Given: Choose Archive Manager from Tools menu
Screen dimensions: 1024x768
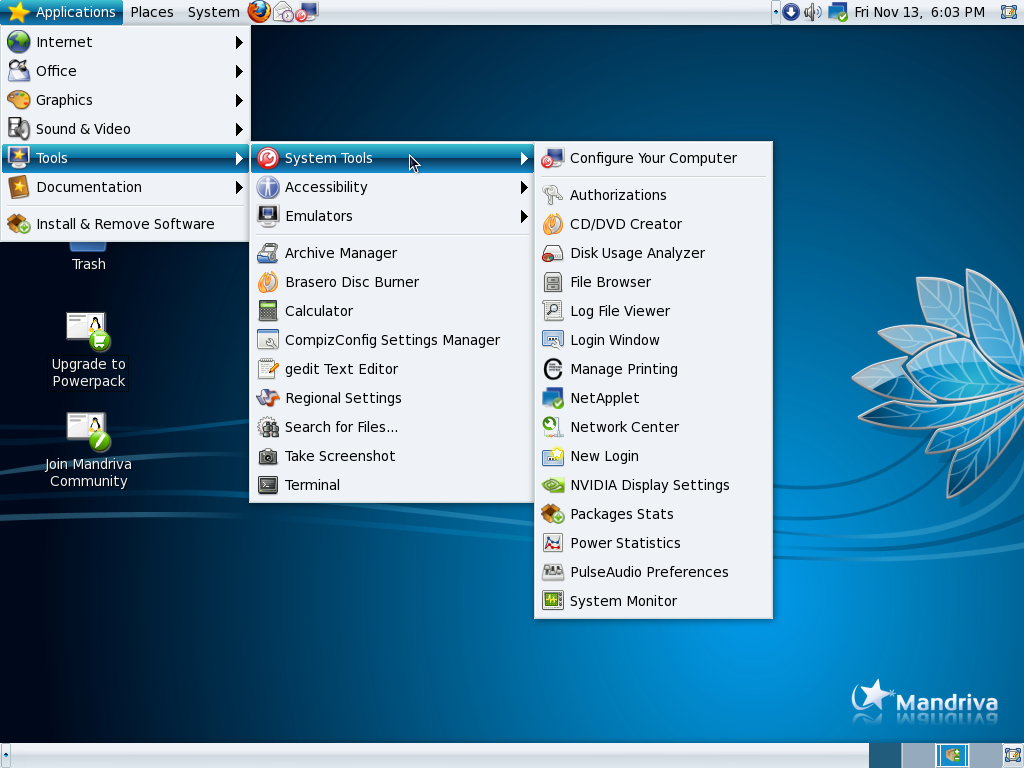Looking at the screenshot, I should (x=392, y=253).
